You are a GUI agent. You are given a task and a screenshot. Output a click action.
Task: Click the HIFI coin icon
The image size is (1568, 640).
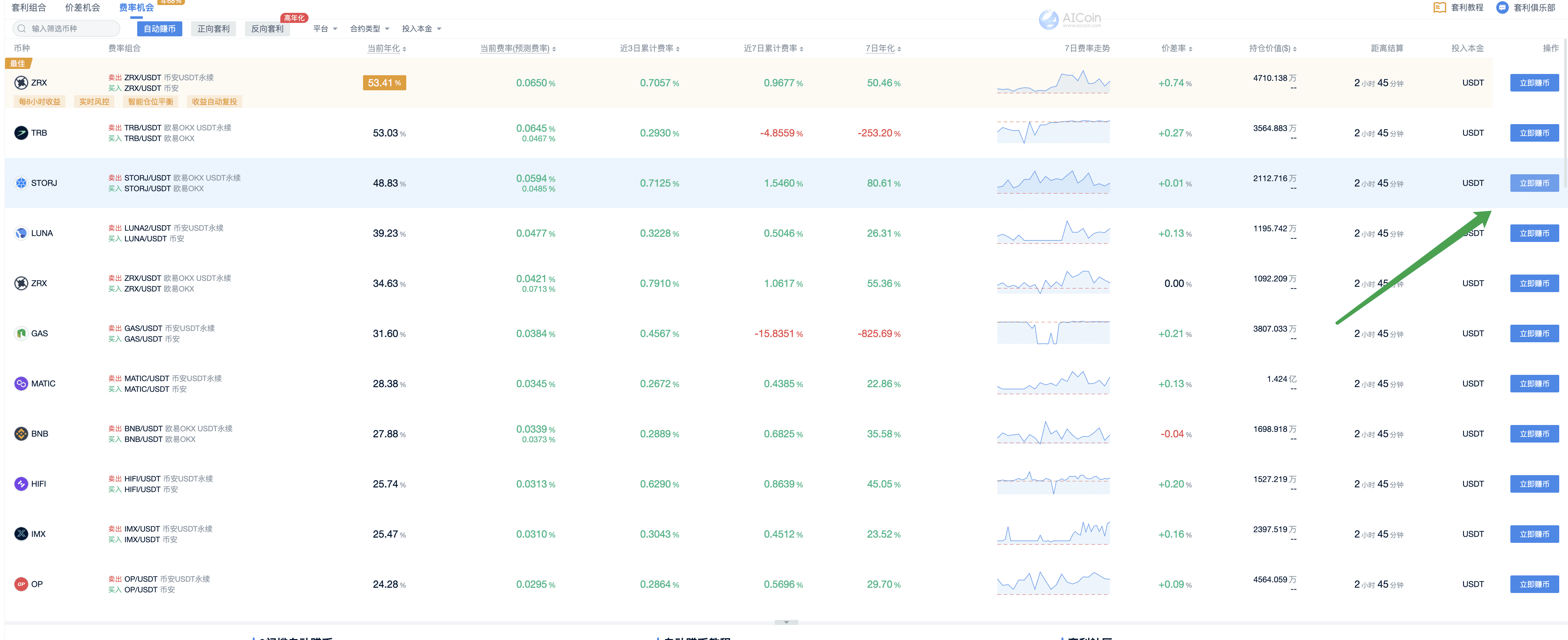pos(21,484)
